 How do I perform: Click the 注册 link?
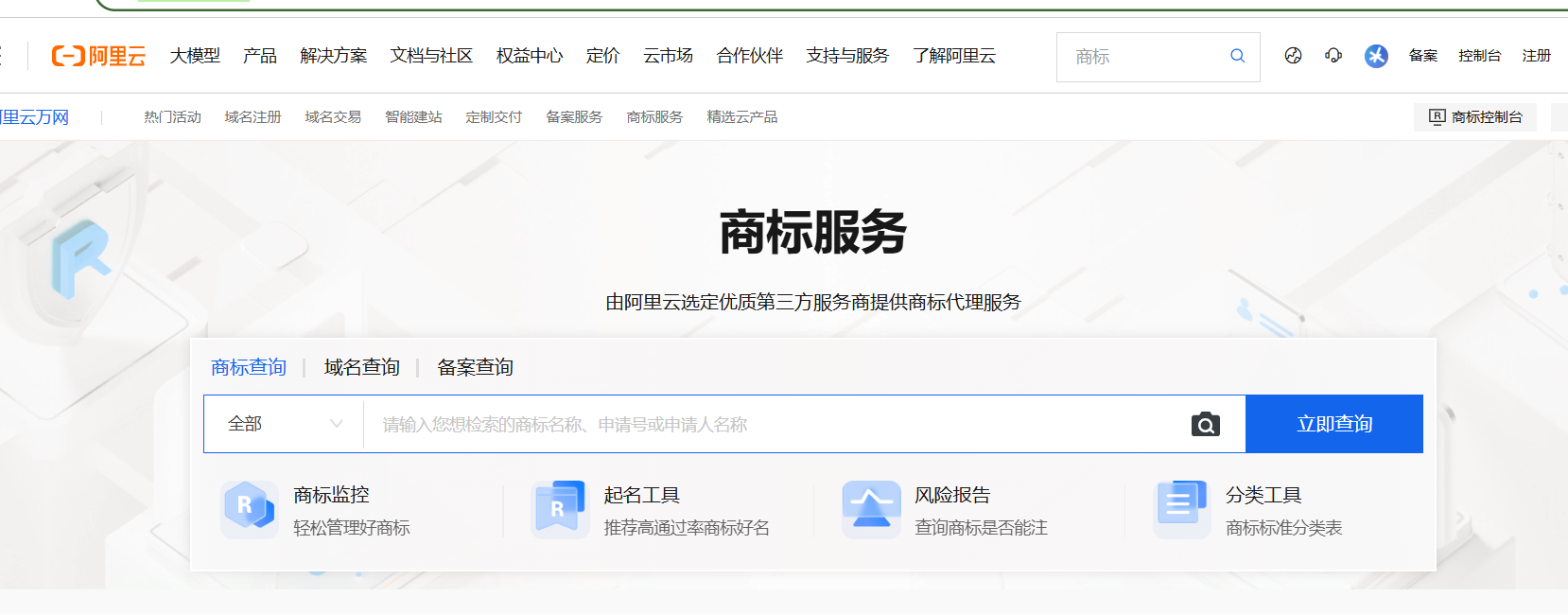click(1536, 56)
